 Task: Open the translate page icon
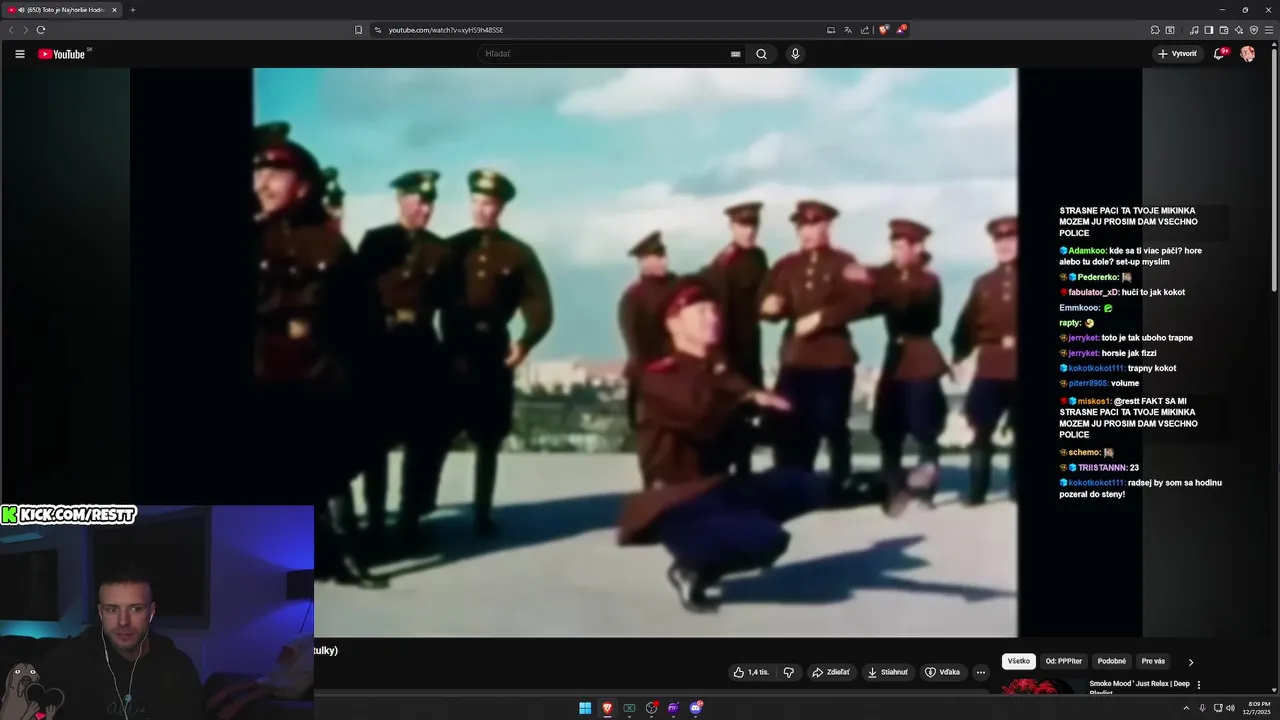848,30
